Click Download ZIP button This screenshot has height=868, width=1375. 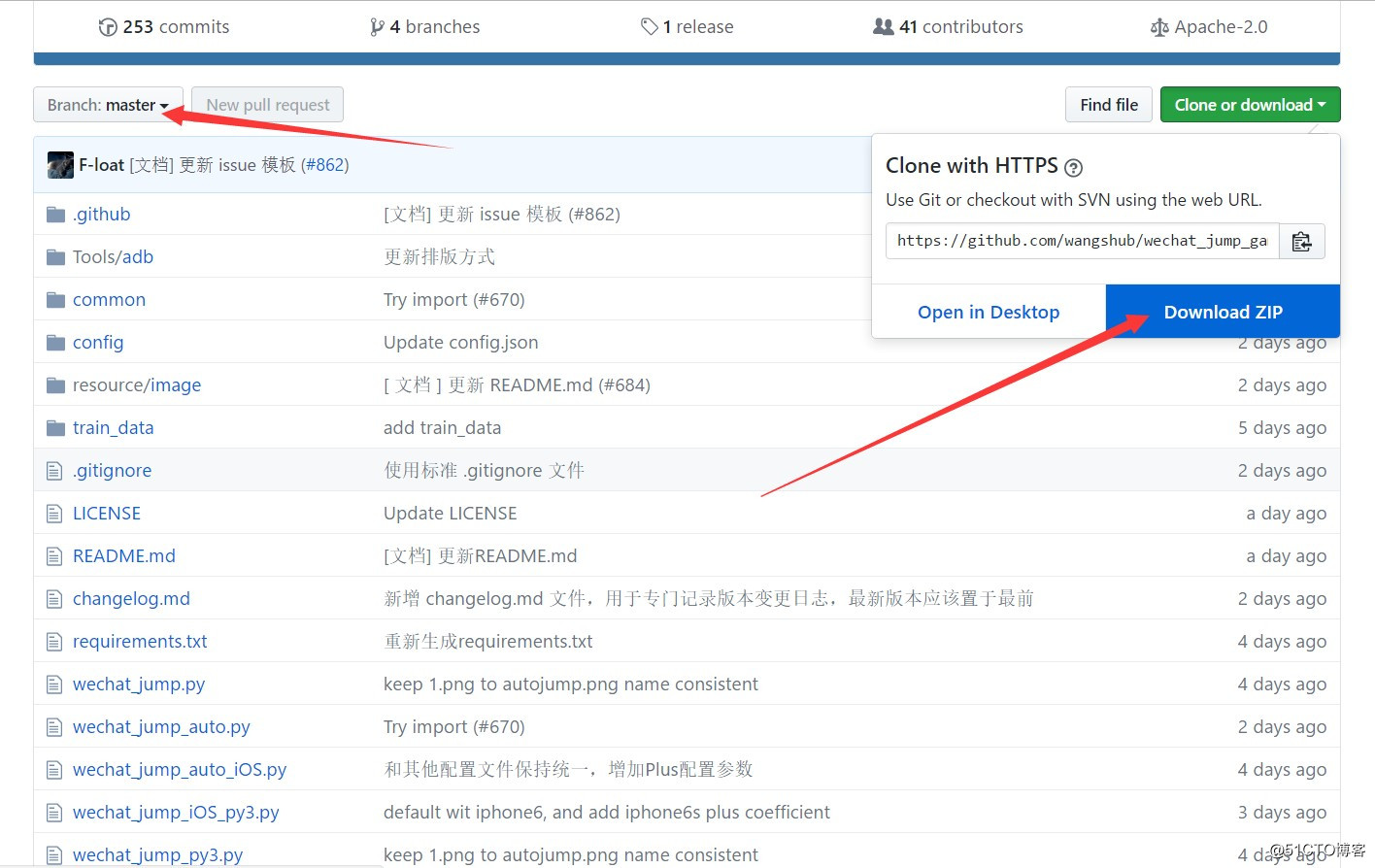[1223, 312]
